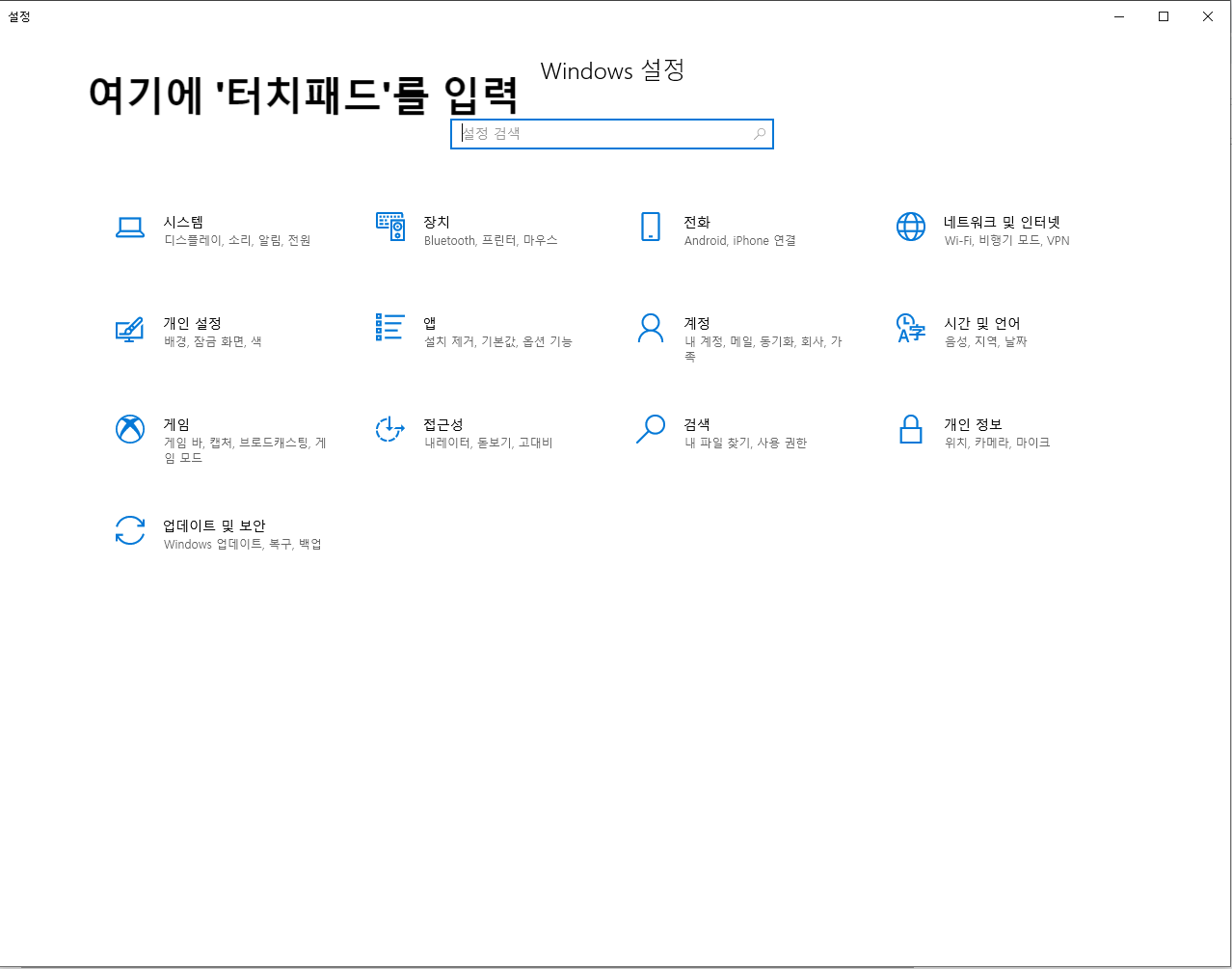
Task: Click the magnifier in the search box
Action: [x=760, y=134]
